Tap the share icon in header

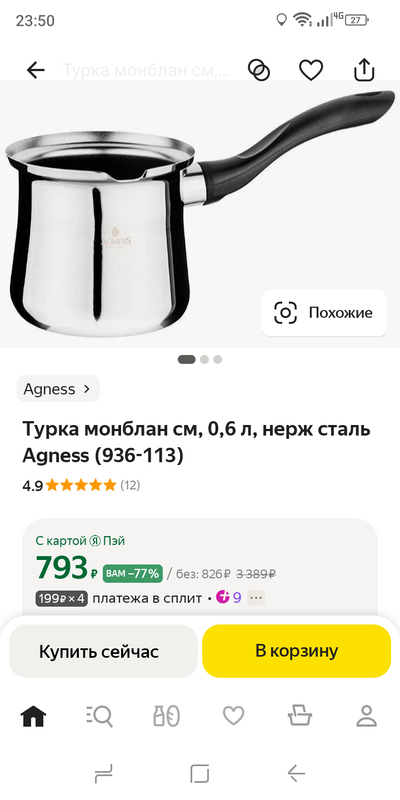364,70
